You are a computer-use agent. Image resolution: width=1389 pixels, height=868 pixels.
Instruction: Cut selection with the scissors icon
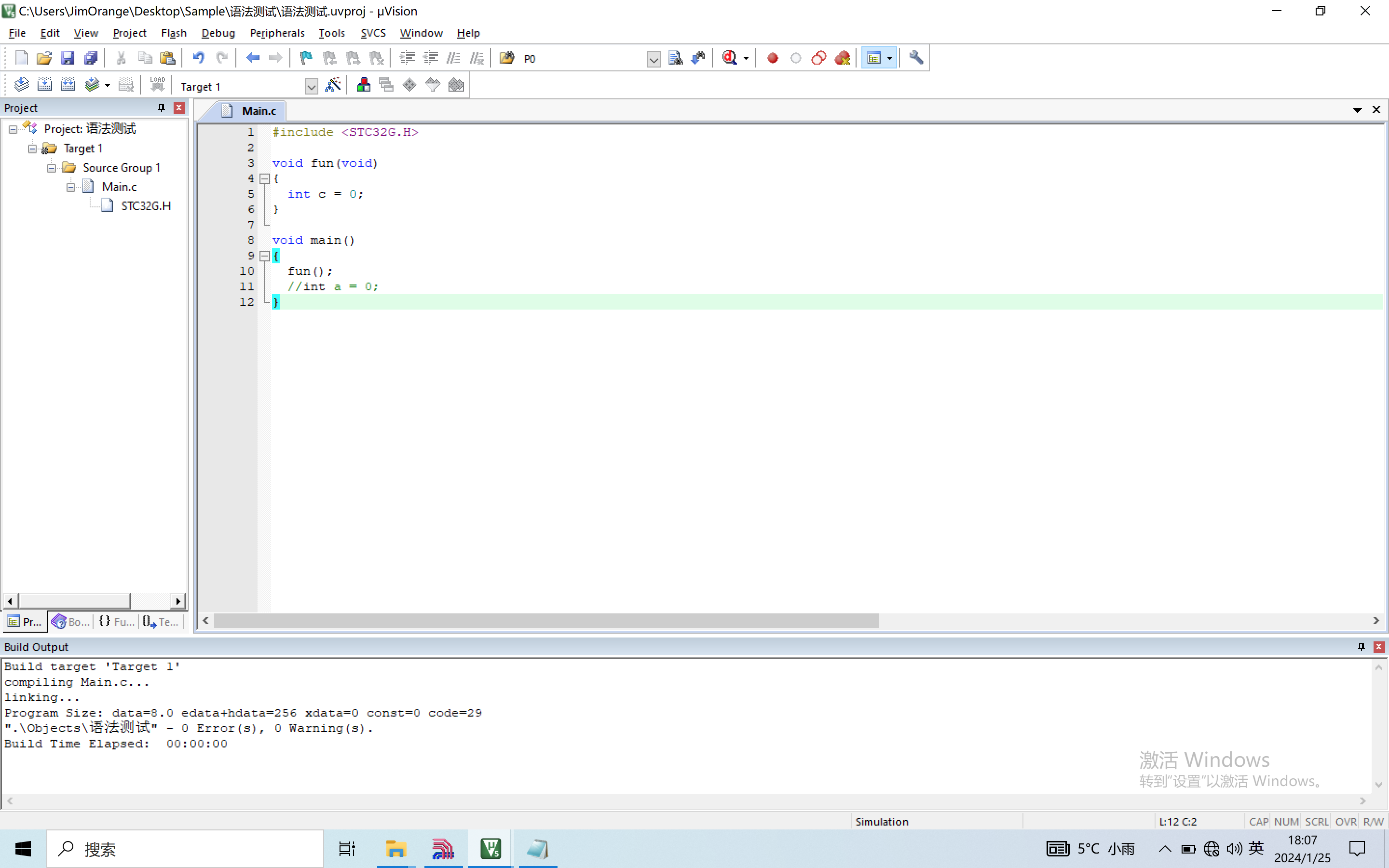click(121, 58)
